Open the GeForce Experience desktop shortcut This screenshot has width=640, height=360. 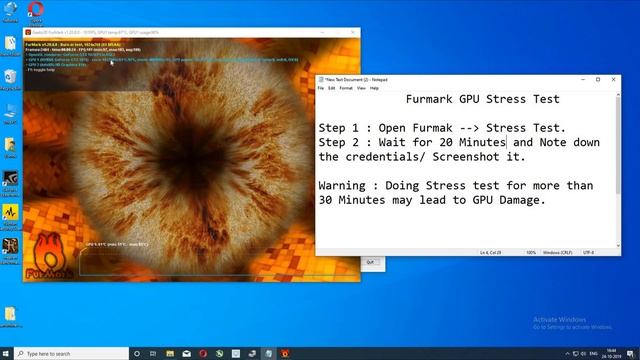10,183
